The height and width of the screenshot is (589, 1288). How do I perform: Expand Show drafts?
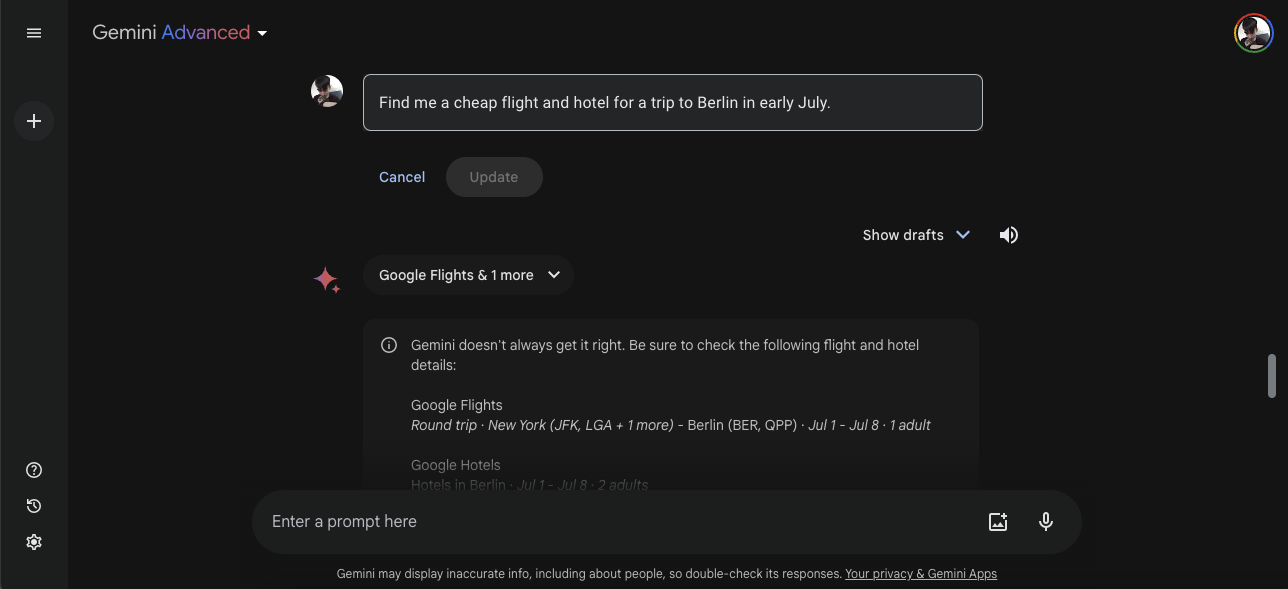click(916, 235)
